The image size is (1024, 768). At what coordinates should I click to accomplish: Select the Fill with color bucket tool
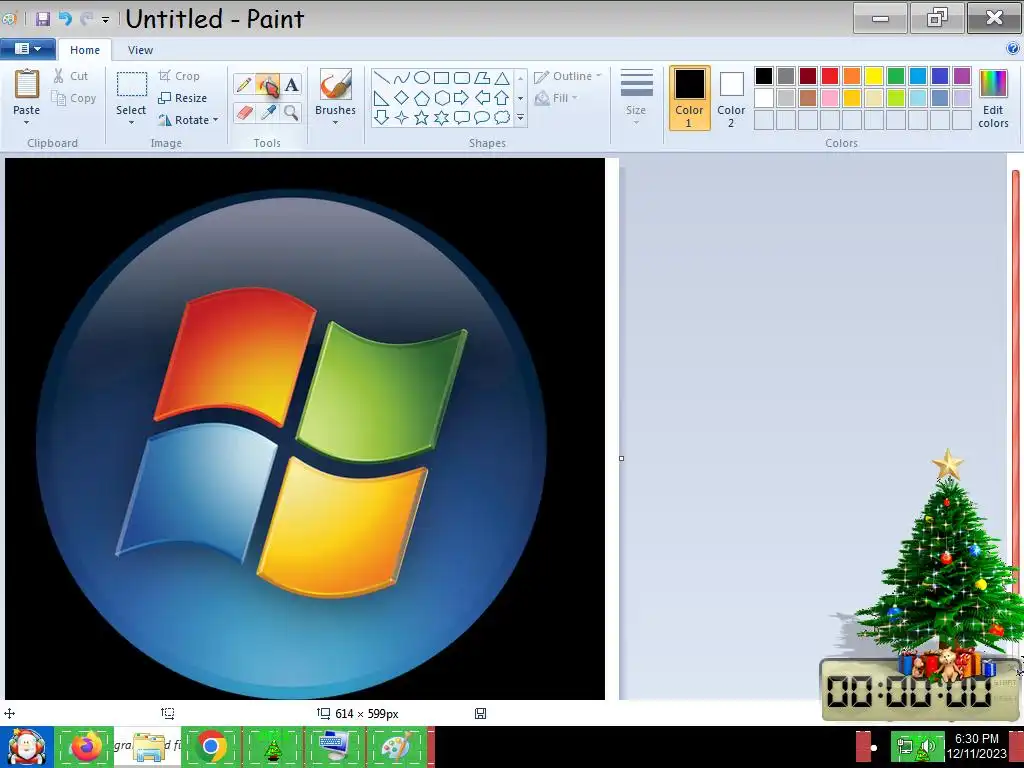tap(268, 85)
